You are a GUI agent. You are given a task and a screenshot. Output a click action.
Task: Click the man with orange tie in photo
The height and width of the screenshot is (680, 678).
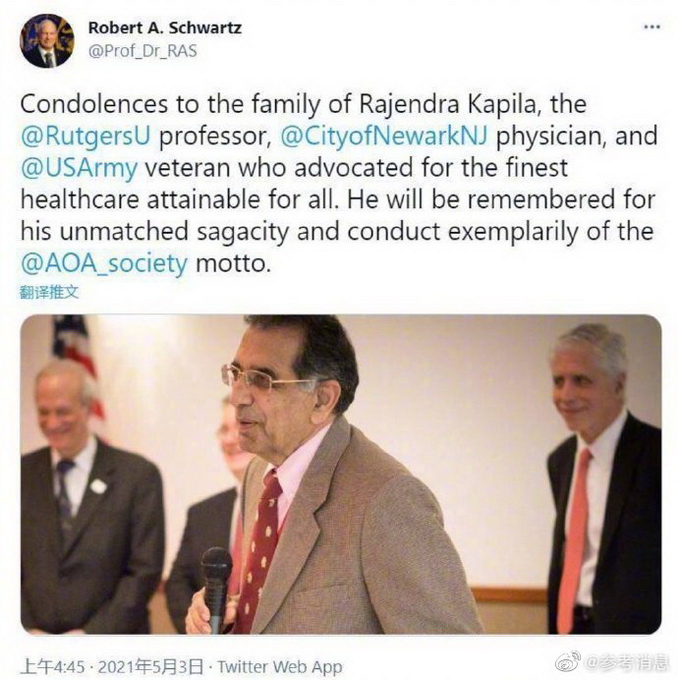pos(605,479)
